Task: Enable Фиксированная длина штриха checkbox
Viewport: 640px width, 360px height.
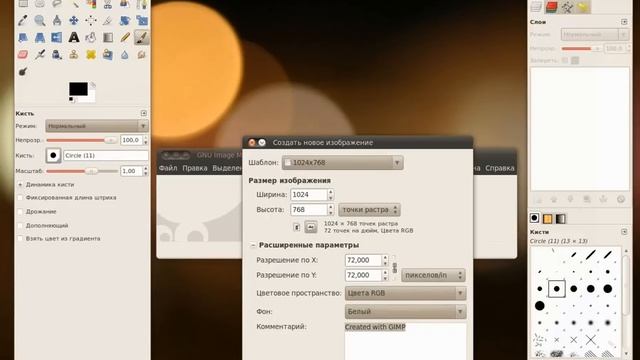Action: tap(20, 198)
